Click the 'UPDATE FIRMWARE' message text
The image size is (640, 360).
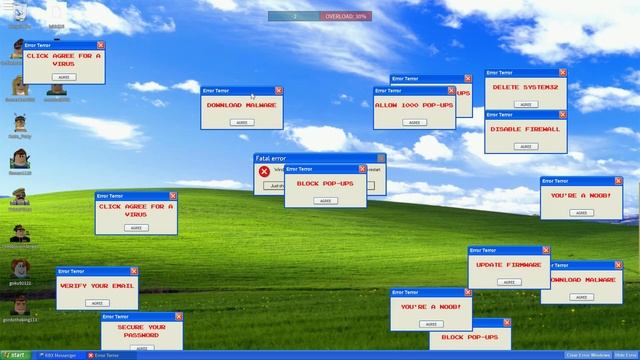pyautogui.click(x=509, y=265)
